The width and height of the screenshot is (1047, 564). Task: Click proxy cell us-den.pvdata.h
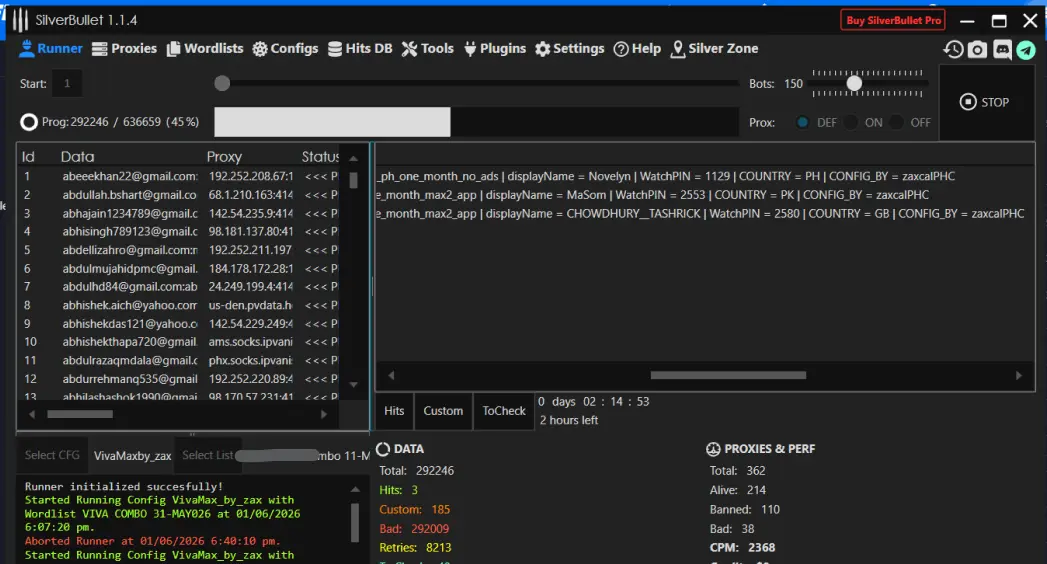[x=250, y=306]
